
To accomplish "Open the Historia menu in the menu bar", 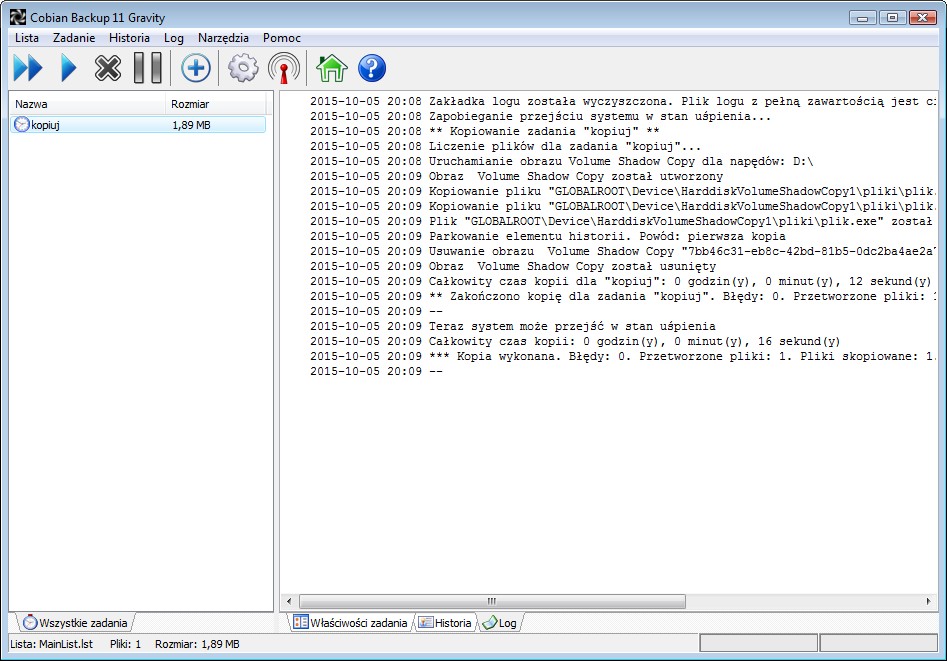I will [x=129, y=38].
